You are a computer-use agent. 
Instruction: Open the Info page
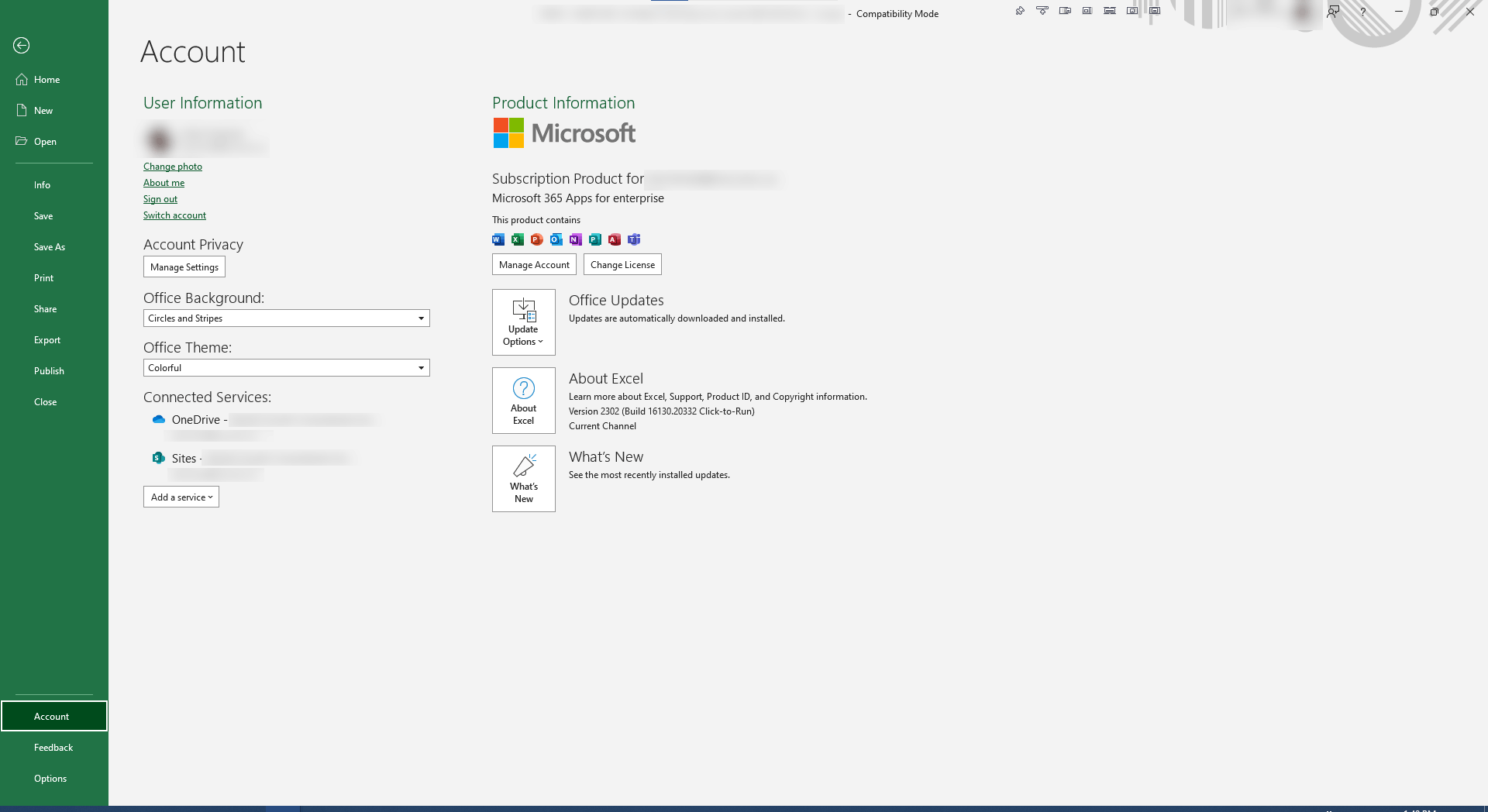[54, 185]
